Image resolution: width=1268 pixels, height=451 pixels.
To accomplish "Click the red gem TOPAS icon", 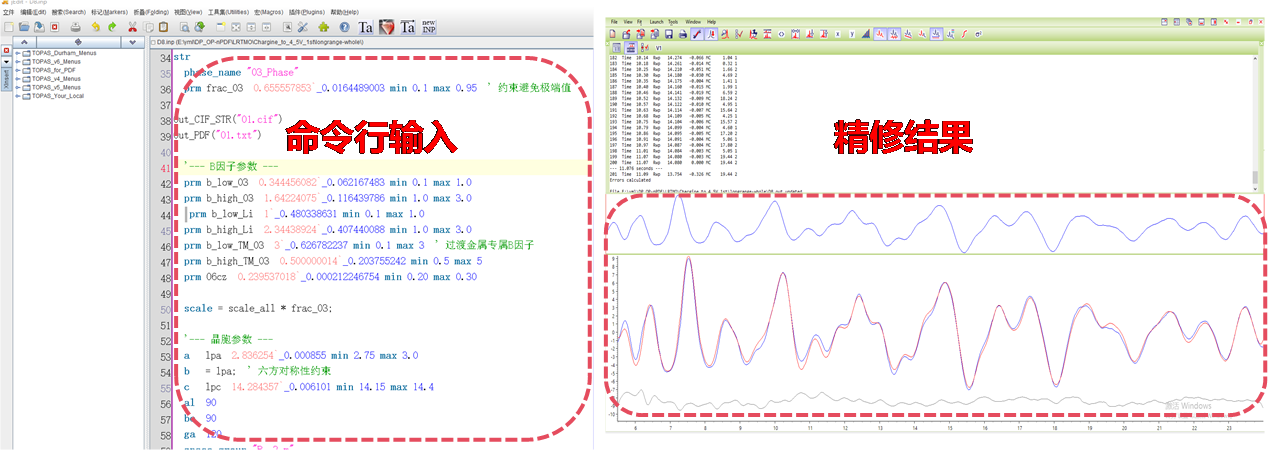I will [387, 28].
